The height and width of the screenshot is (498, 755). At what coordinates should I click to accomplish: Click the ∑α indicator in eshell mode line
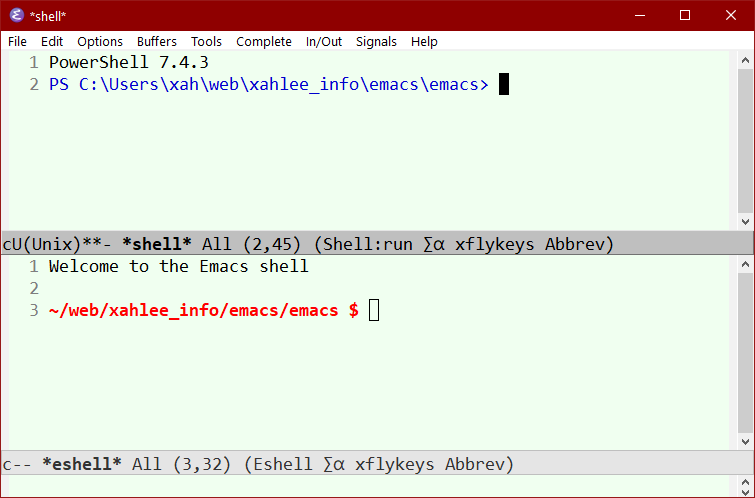[334, 464]
